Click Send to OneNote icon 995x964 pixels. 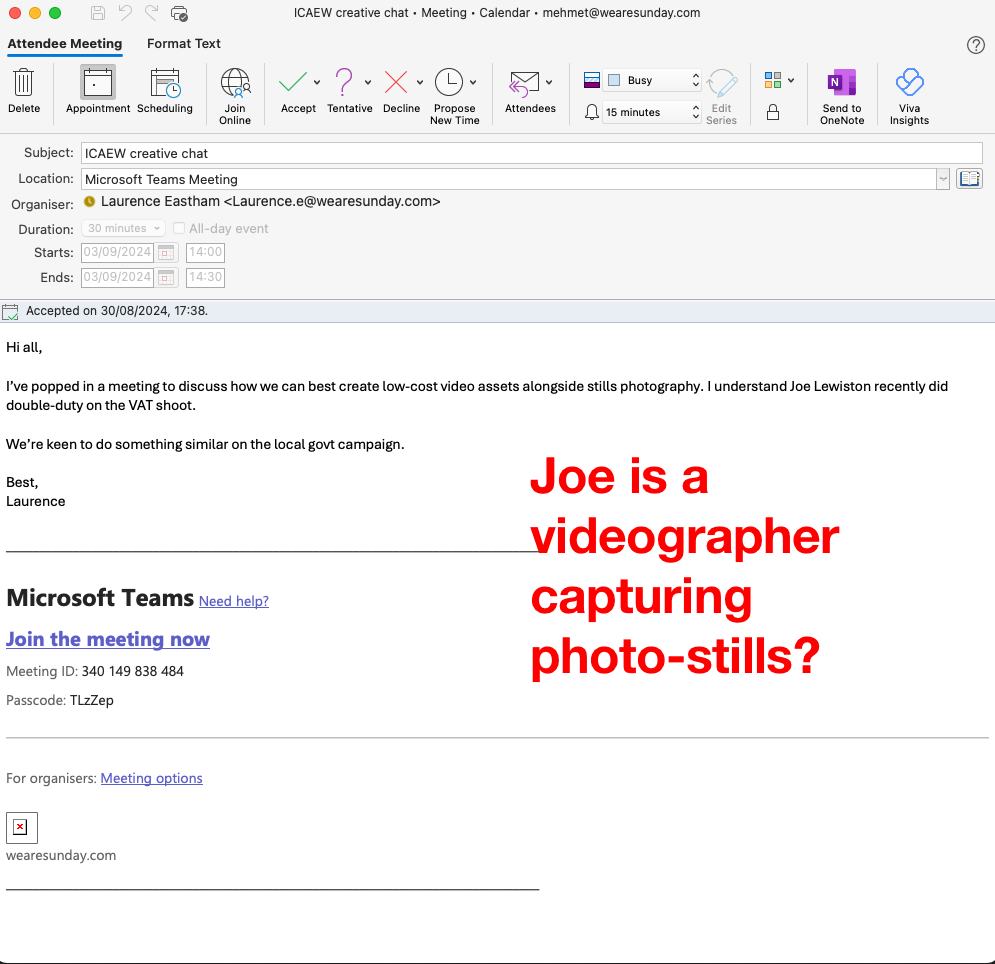click(842, 83)
